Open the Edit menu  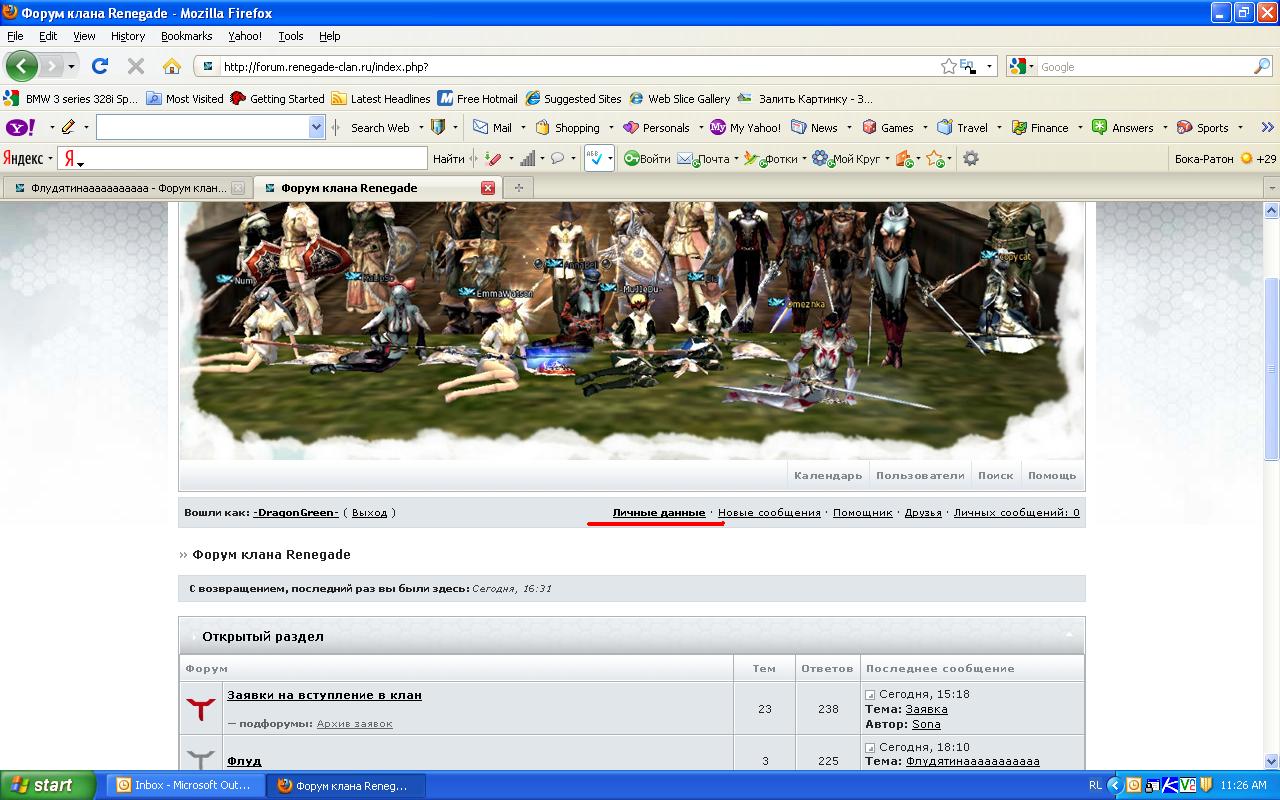tap(48, 36)
